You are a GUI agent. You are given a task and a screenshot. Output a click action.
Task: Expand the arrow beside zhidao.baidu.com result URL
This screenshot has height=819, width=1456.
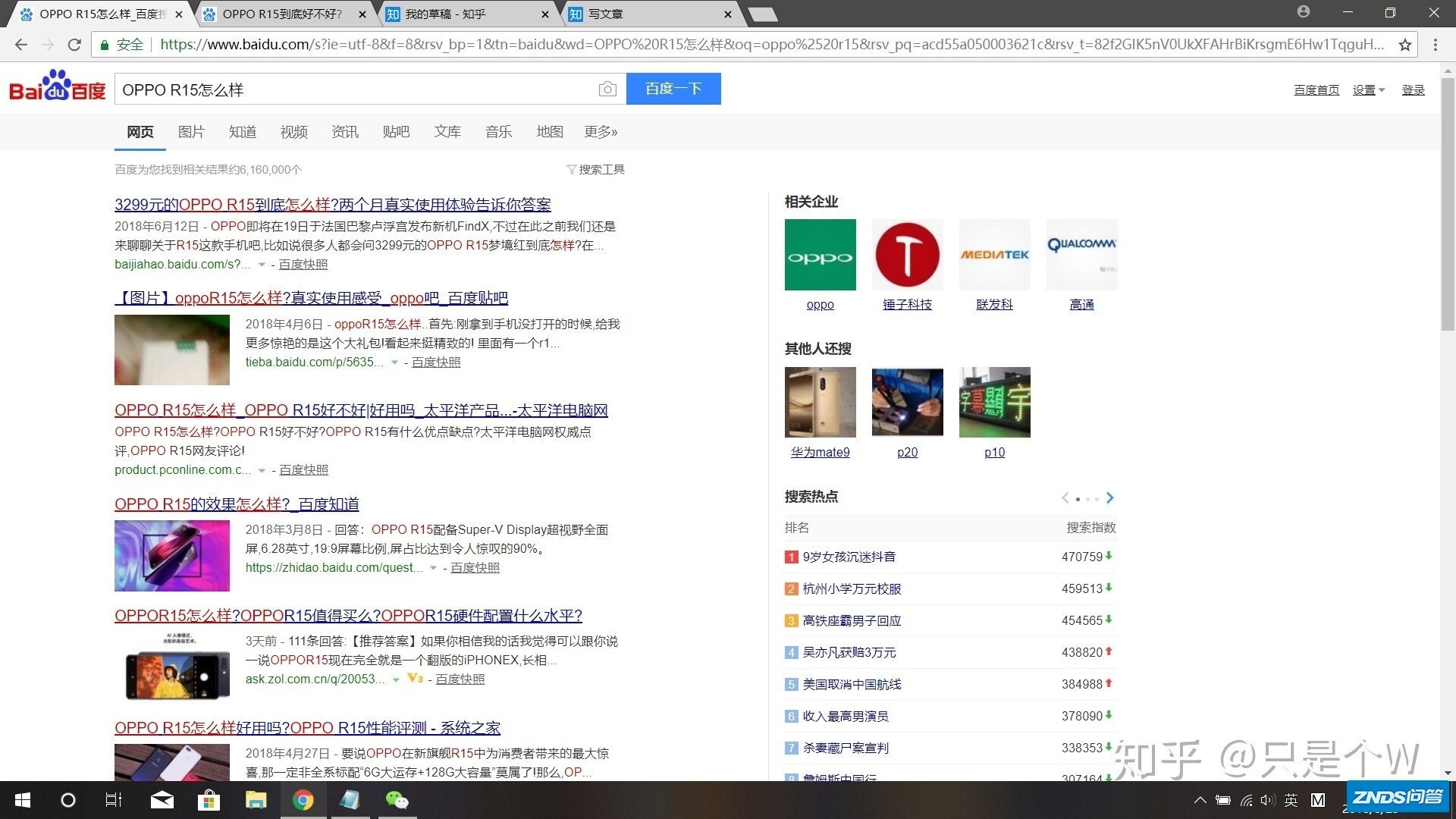point(433,568)
